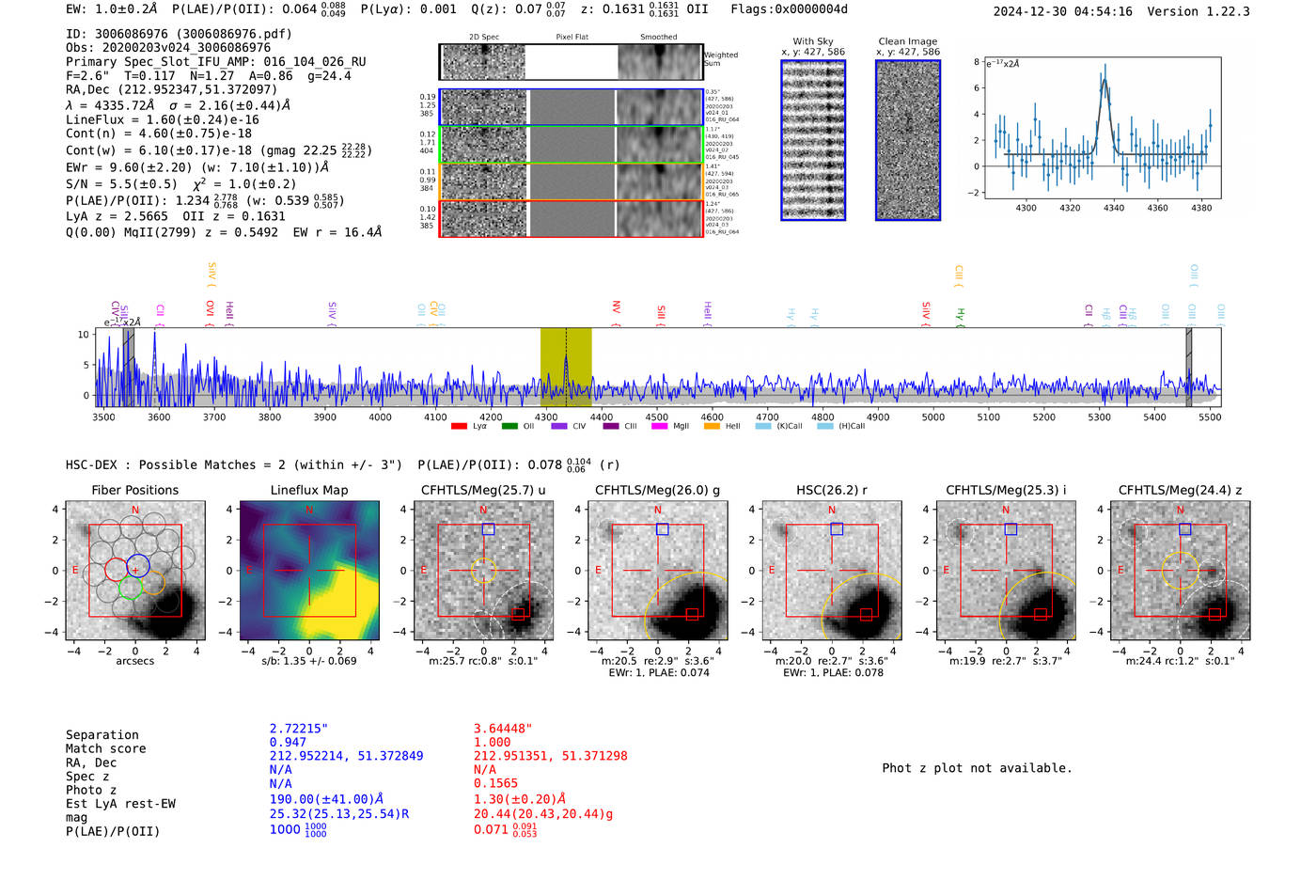
Task: Click the Weighted Sum 2D spectrum row
Action: pos(571,62)
